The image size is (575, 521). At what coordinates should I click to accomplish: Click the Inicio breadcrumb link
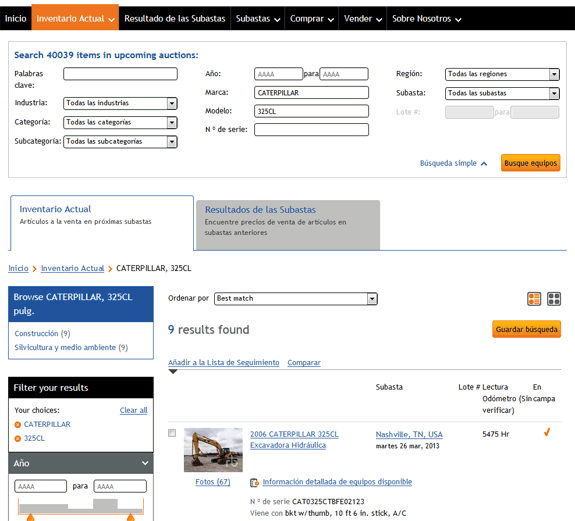18,268
